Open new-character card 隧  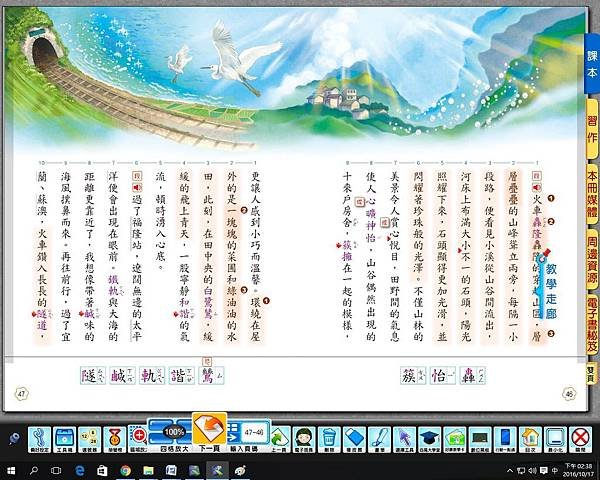click(x=93, y=376)
